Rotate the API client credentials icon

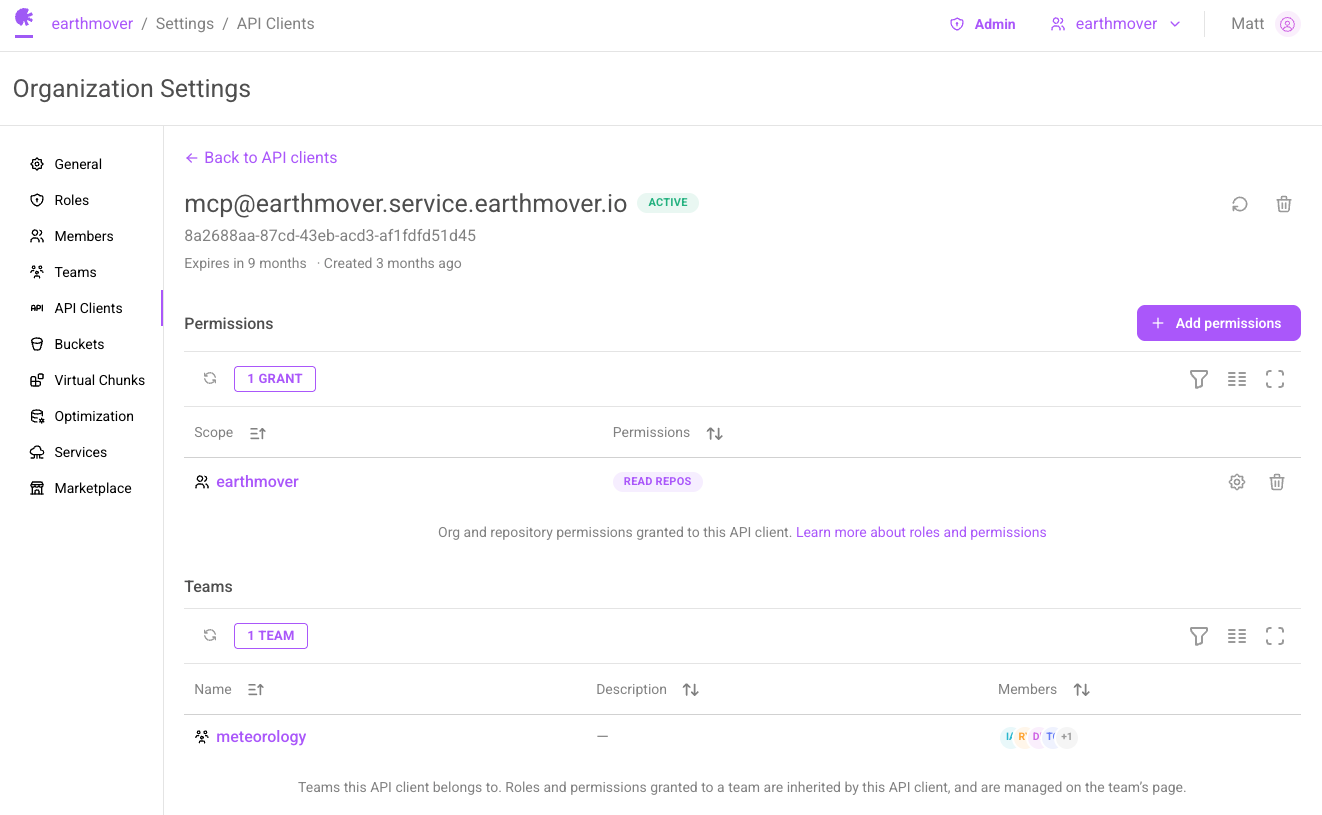(1240, 204)
